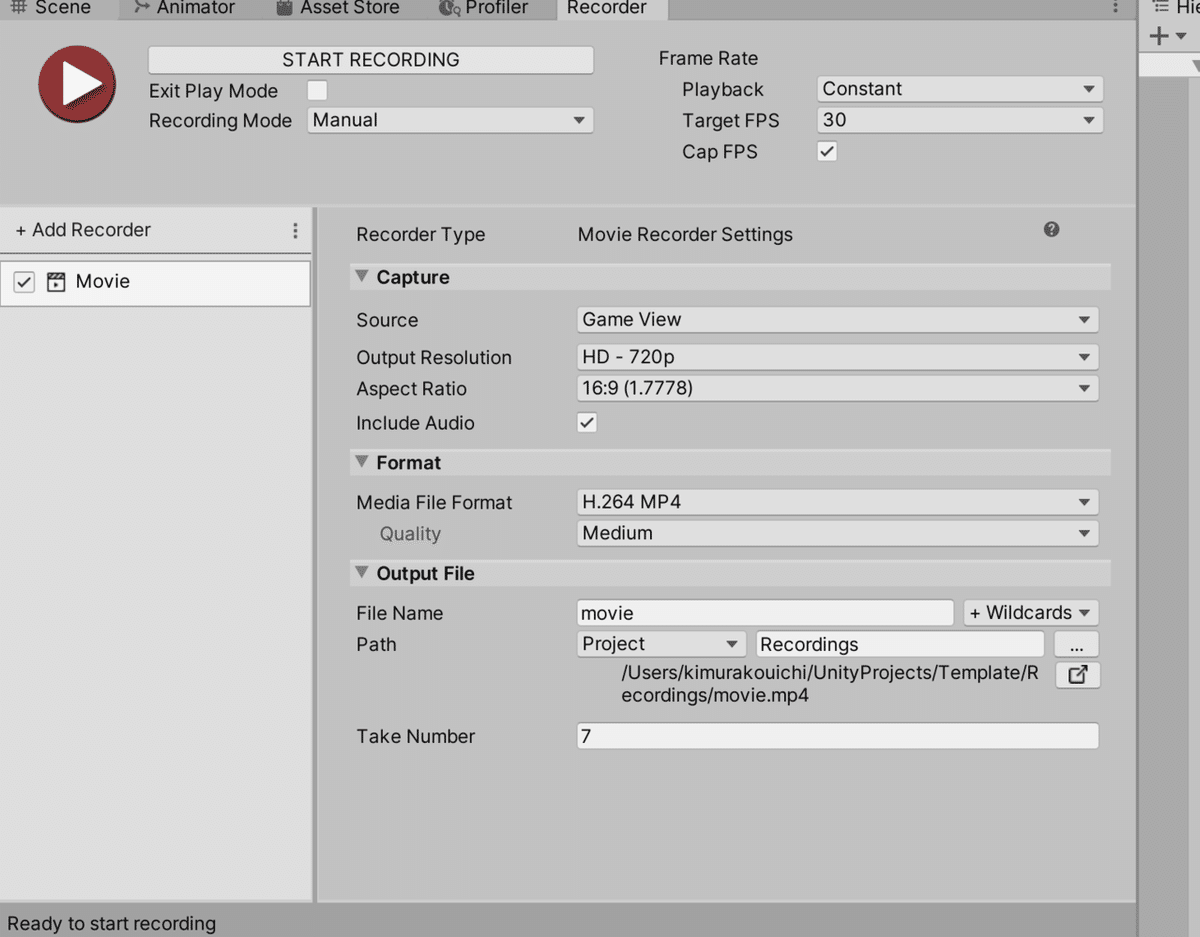The width and height of the screenshot is (1200, 937).
Task: Open the Recorder window options menu
Action: coord(1116,8)
